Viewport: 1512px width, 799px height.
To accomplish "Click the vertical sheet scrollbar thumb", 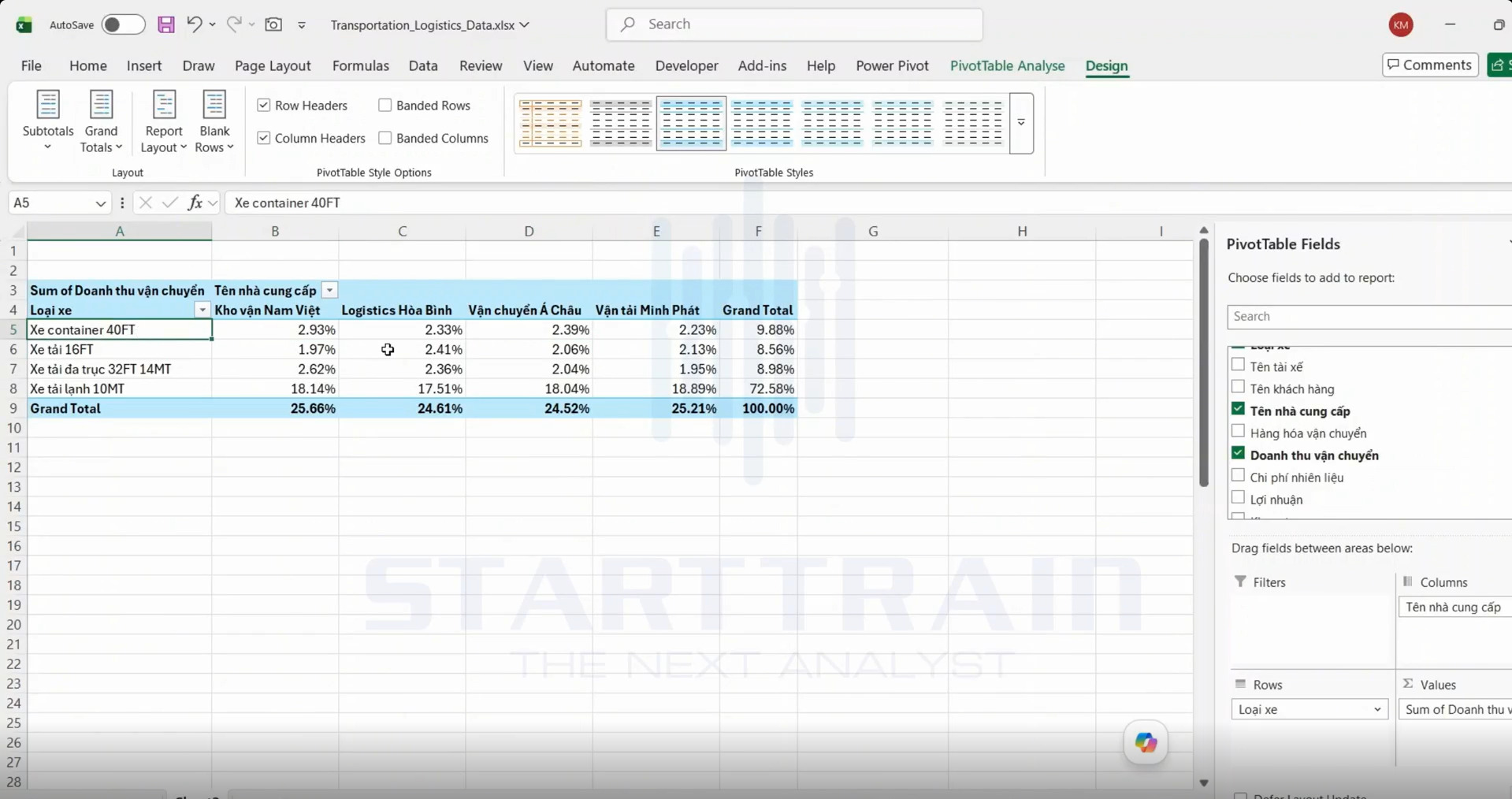I will 1203,362.
